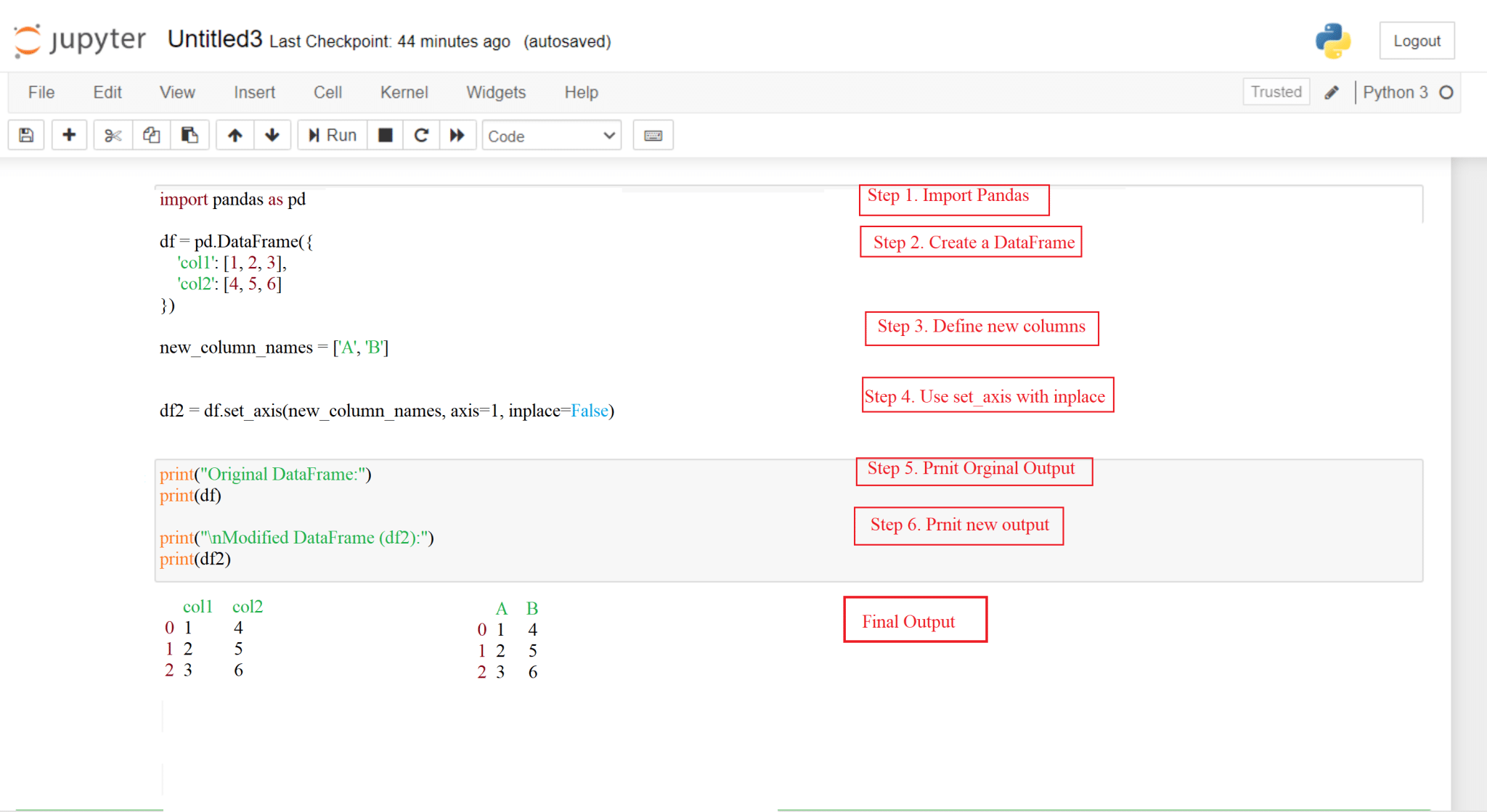Move the selected cell up
The height and width of the screenshot is (812, 1487).
pos(235,135)
